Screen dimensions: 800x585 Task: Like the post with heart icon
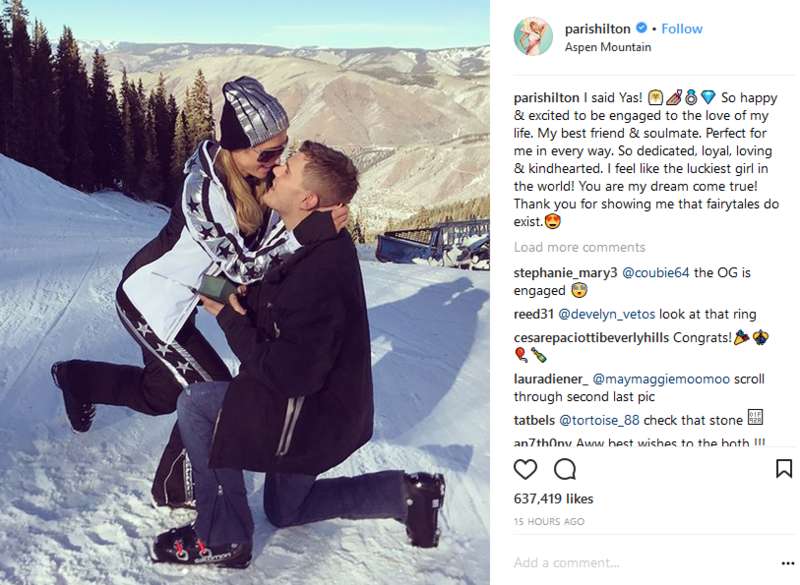(x=525, y=469)
